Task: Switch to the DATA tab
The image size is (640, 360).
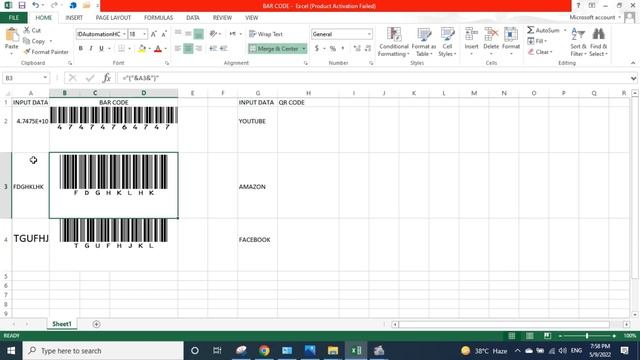Action: point(193,18)
